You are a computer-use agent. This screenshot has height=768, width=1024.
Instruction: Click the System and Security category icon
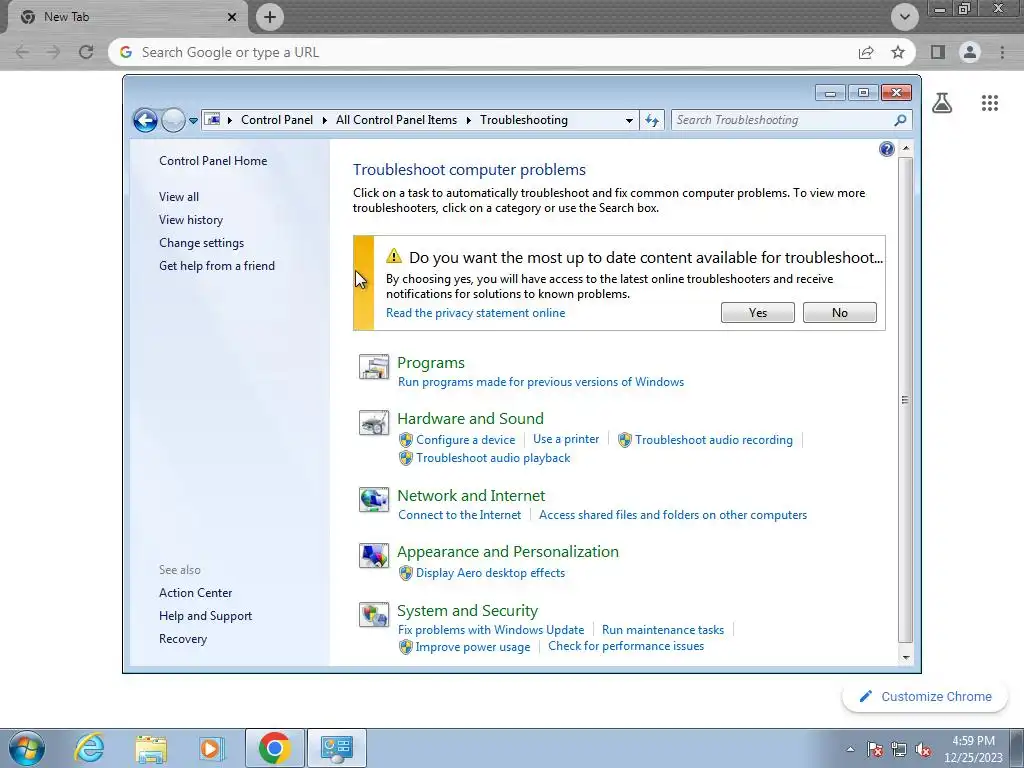374,615
